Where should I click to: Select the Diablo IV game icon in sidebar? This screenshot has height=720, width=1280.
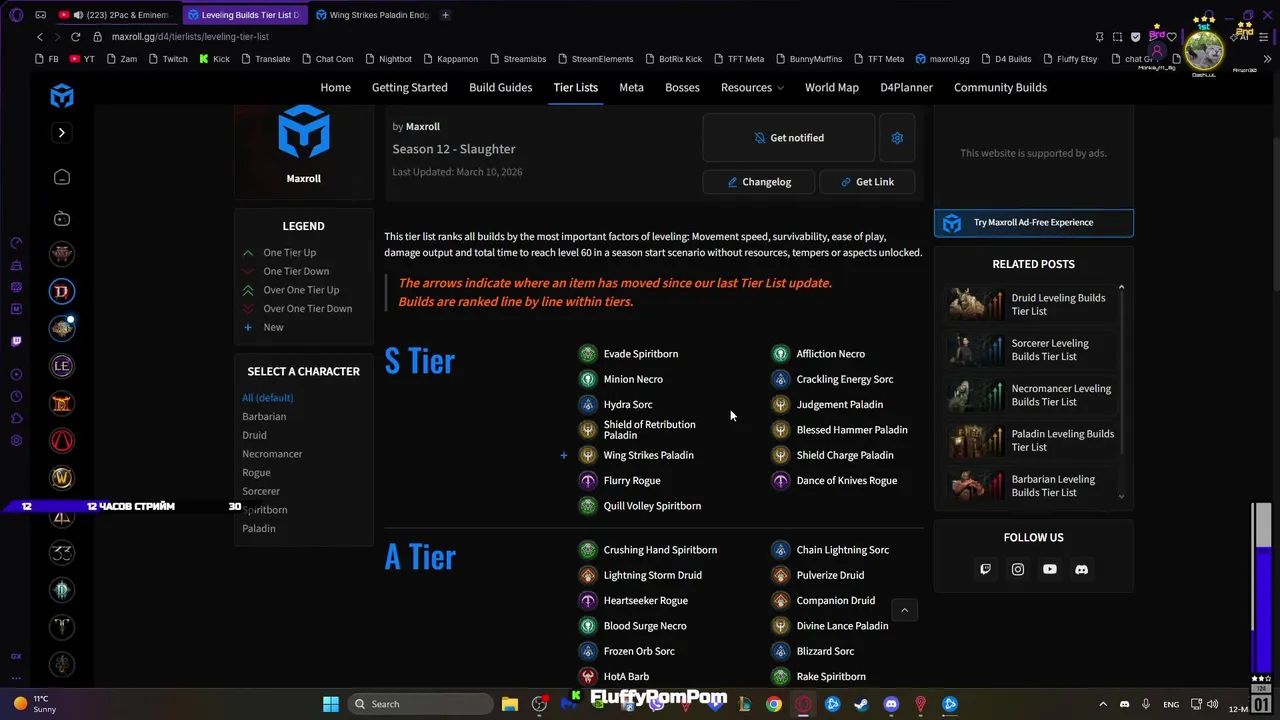click(x=62, y=291)
